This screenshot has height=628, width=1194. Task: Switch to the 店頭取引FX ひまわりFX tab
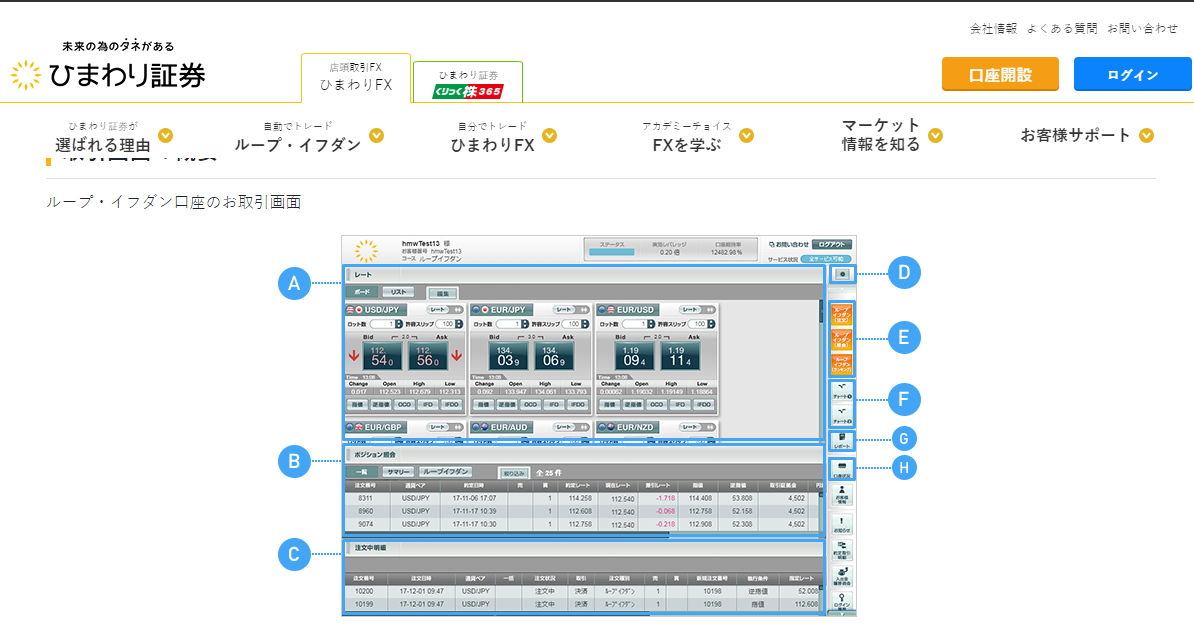[x=356, y=78]
